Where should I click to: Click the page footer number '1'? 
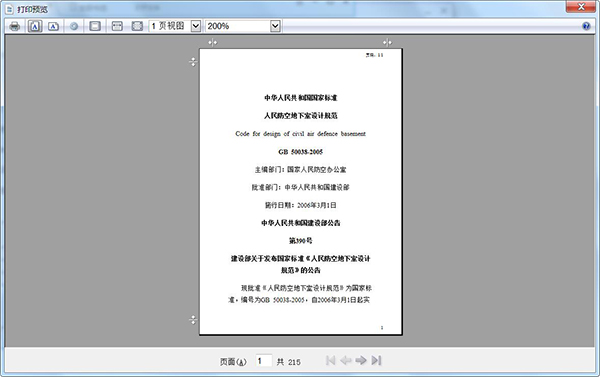[382, 328]
